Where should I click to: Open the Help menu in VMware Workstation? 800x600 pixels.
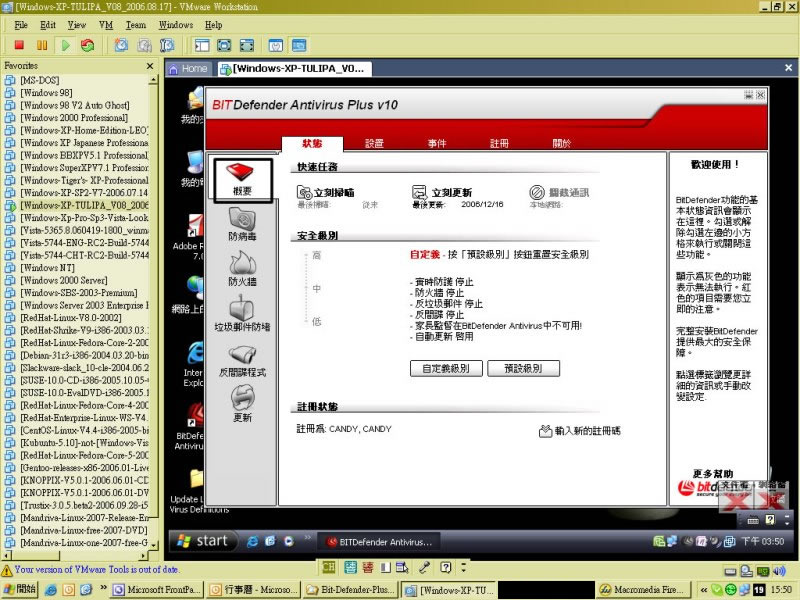click(213, 24)
